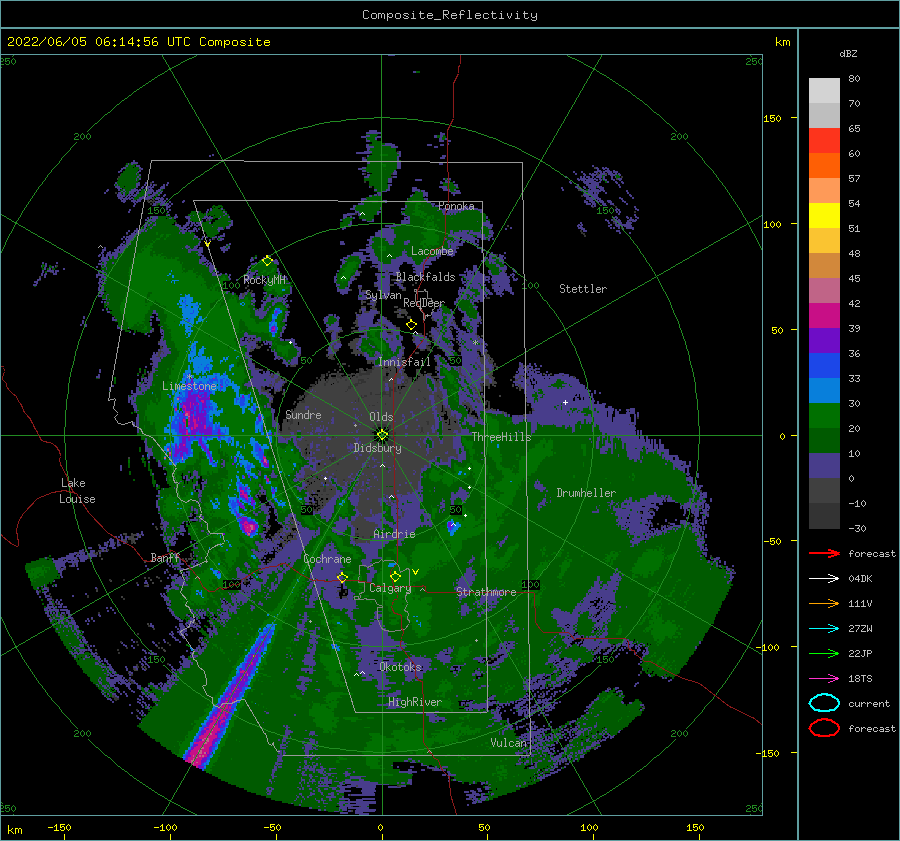Screen dimensions: 900x841
Task: Click the Airdrie label
Action: 394,534
